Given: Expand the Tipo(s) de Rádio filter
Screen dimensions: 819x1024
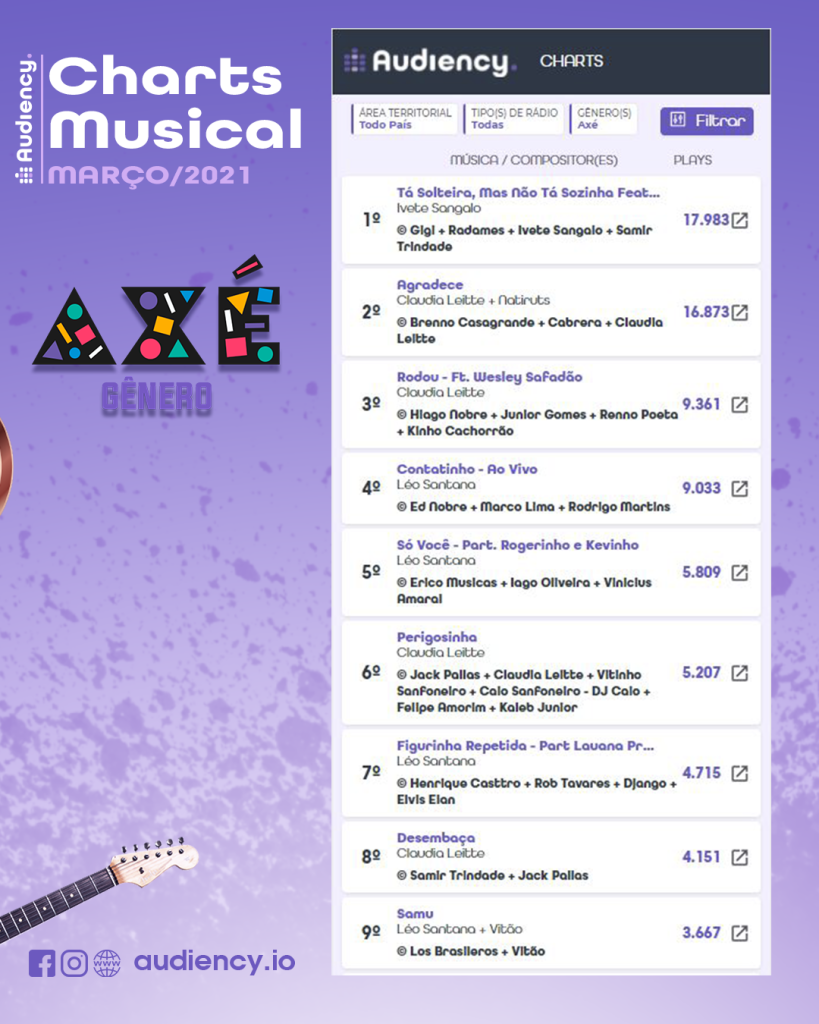Looking at the screenshot, I should pos(513,119).
